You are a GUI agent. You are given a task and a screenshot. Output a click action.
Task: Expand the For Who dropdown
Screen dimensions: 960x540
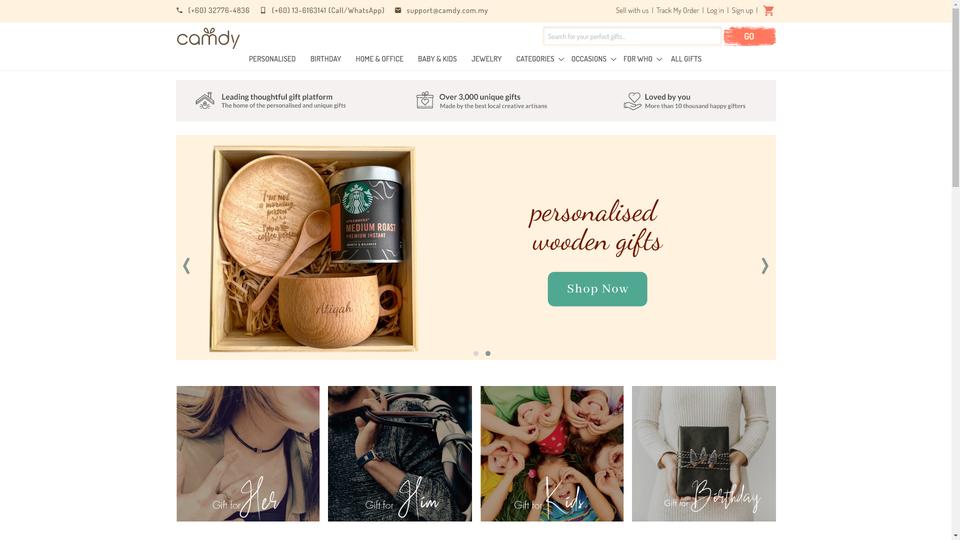pyautogui.click(x=642, y=59)
